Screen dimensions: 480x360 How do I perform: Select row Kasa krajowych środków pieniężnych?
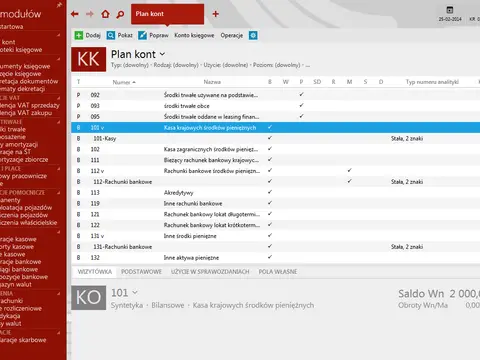coord(276,128)
